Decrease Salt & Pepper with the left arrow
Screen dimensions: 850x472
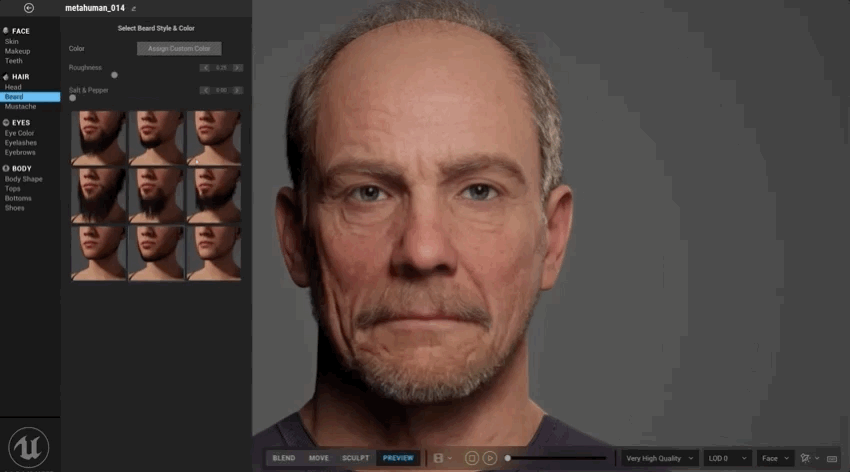(x=205, y=90)
